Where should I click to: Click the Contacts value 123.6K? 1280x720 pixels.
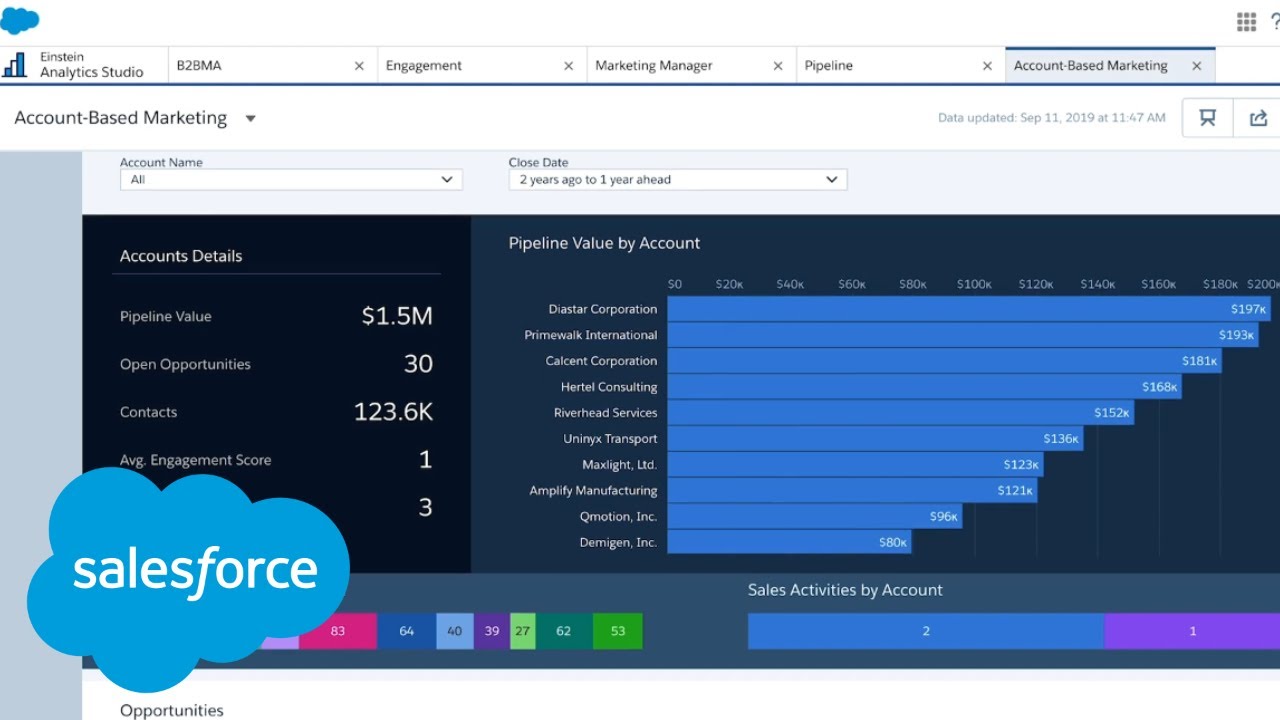394,412
